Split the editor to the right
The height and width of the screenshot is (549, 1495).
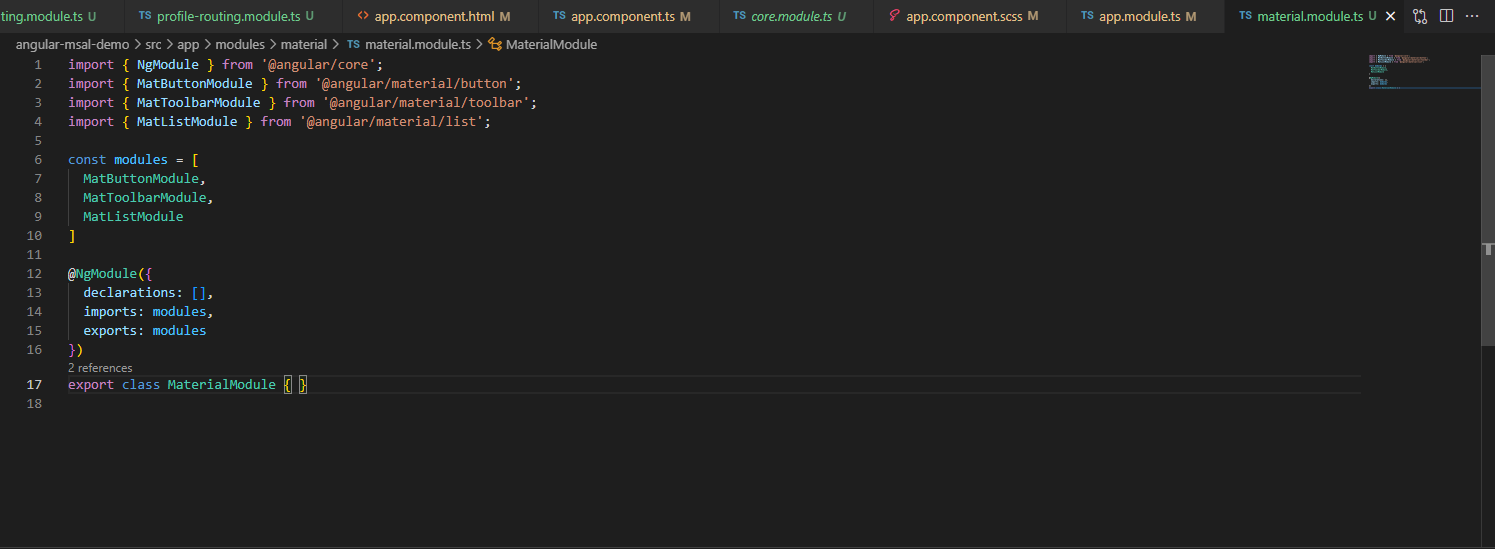point(1446,16)
